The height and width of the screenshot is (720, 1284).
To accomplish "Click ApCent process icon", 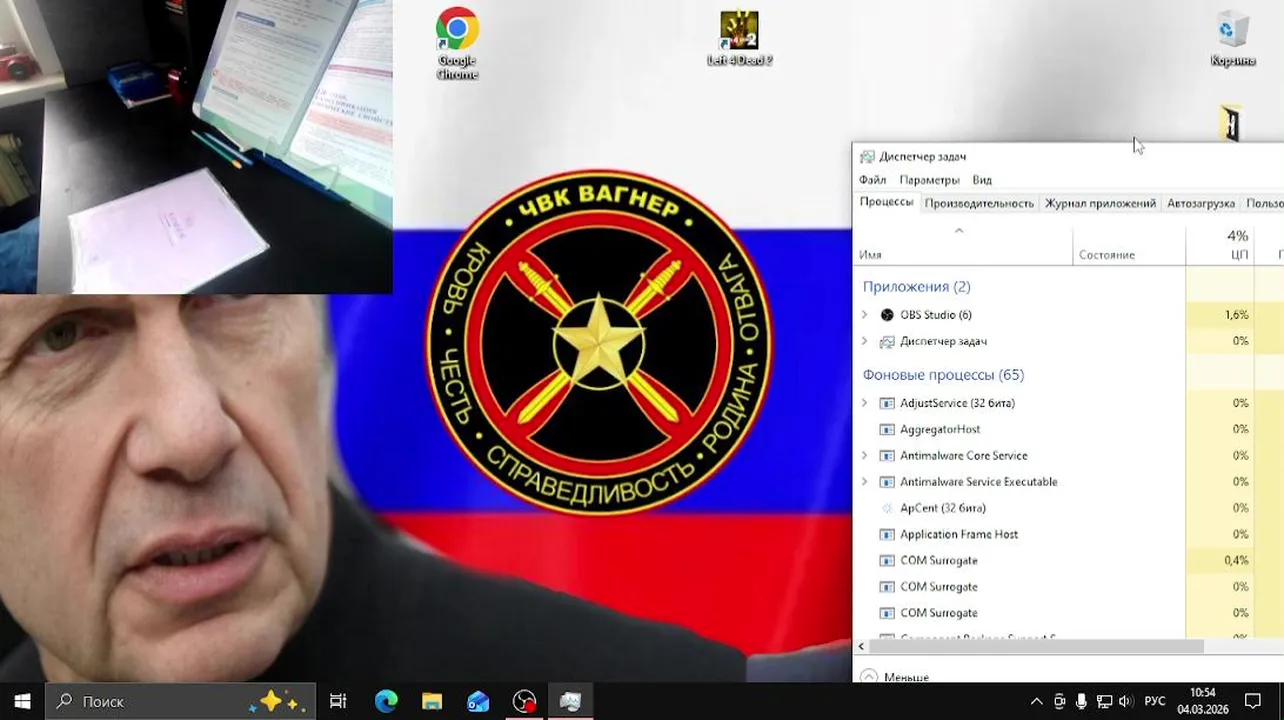I will [887, 508].
